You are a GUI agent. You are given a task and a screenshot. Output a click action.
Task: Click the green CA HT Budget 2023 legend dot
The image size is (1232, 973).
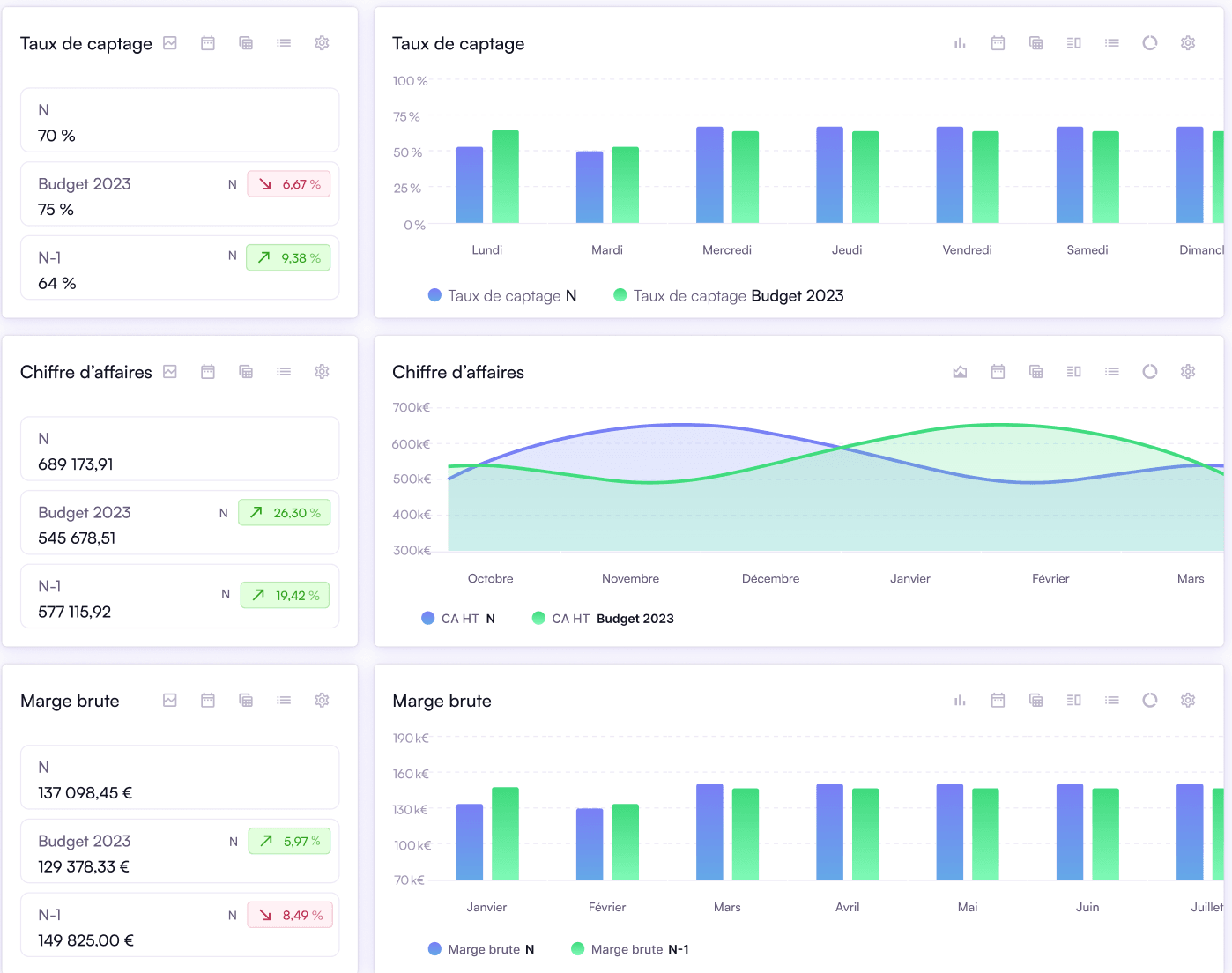(x=538, y=619)
